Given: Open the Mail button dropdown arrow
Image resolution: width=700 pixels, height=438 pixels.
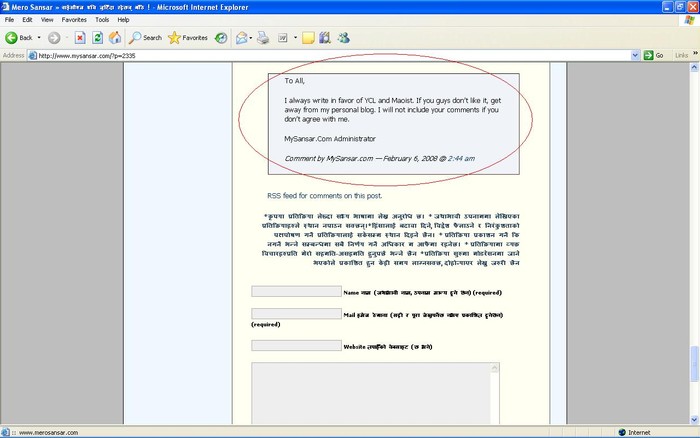Looking at the screenshot, I should point(252,37).
